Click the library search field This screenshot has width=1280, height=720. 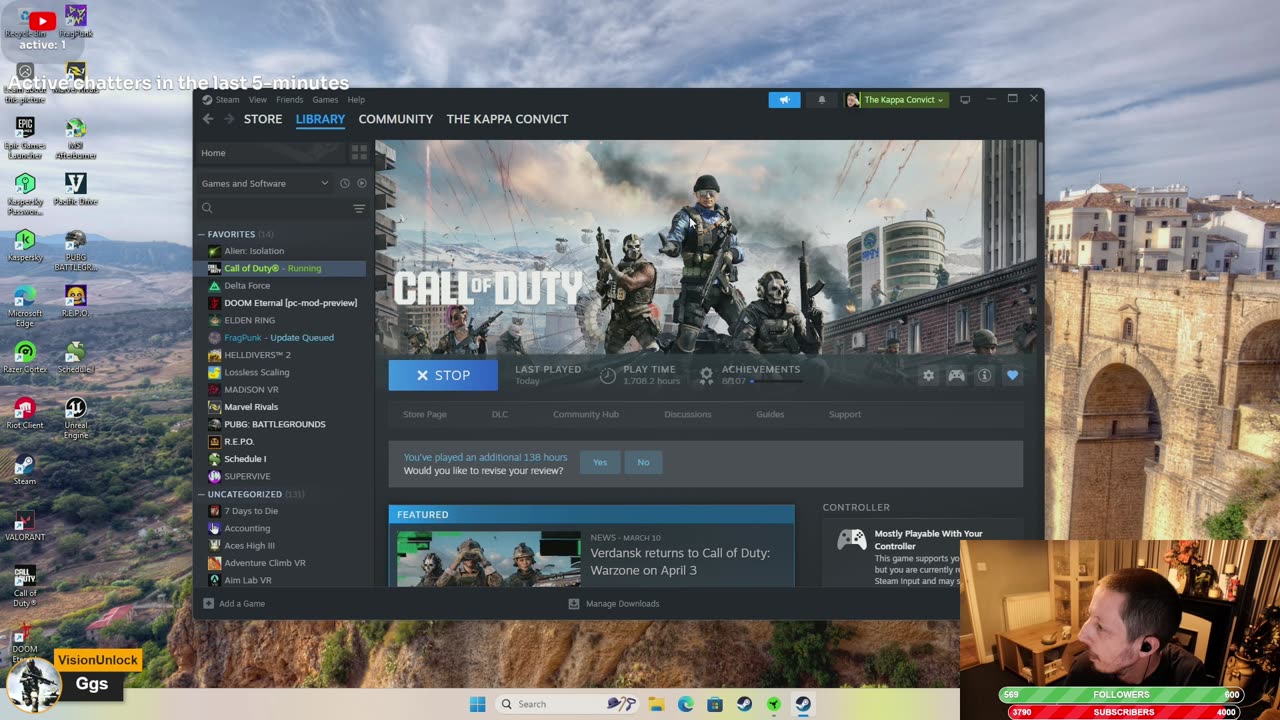[275, 208]
